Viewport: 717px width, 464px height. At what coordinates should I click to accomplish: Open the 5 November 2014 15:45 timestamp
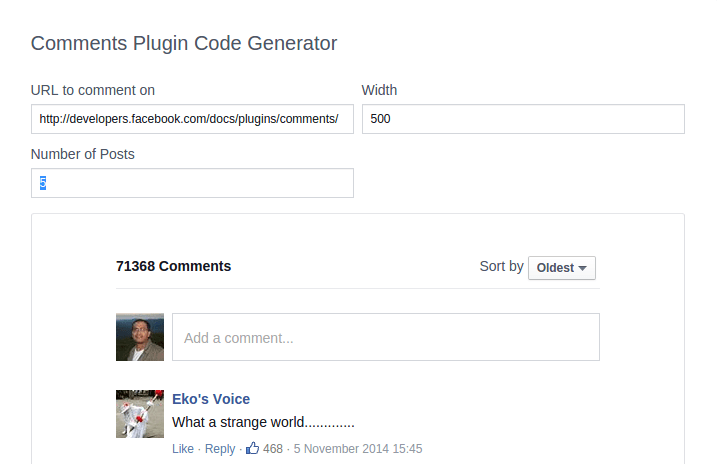358,449
